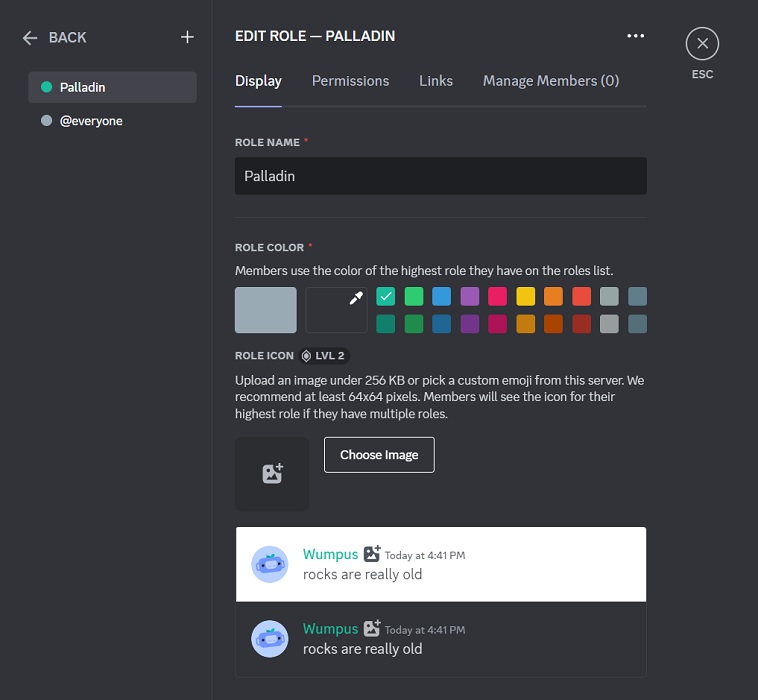Image resolution: width=758 pixels, height=700 pixels.
Task: Click the back arrow icon
Action: click(30, 38)
